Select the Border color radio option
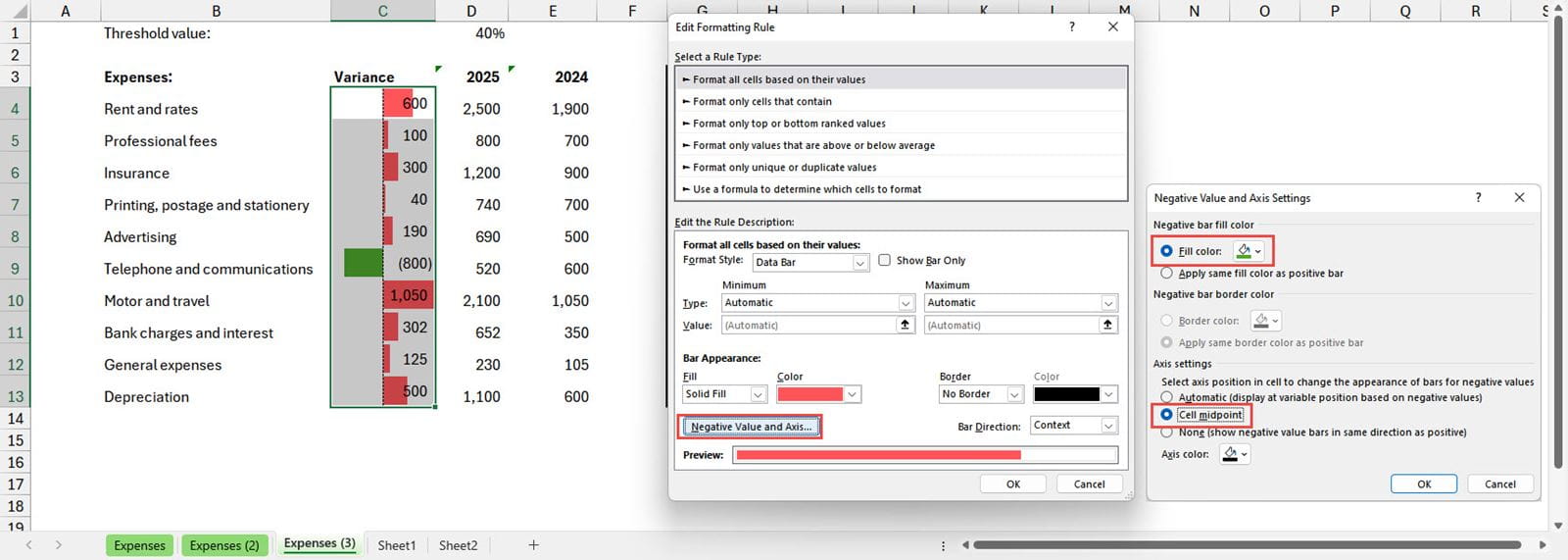The width and height of the screenshot is (1568, 560). click(1166, 321)
